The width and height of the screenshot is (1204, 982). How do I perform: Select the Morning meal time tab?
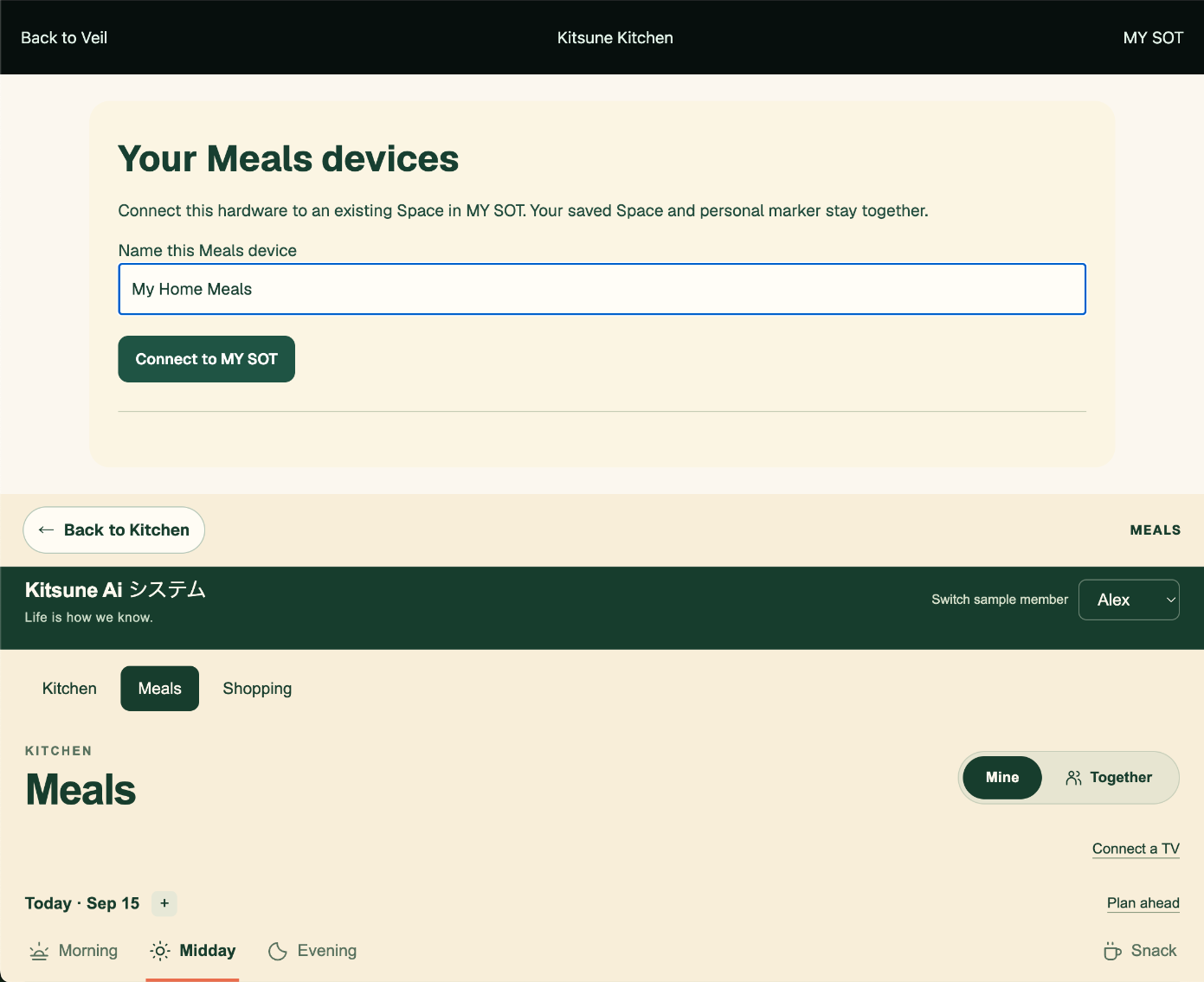pyautogui.click(x=74, y=952)
